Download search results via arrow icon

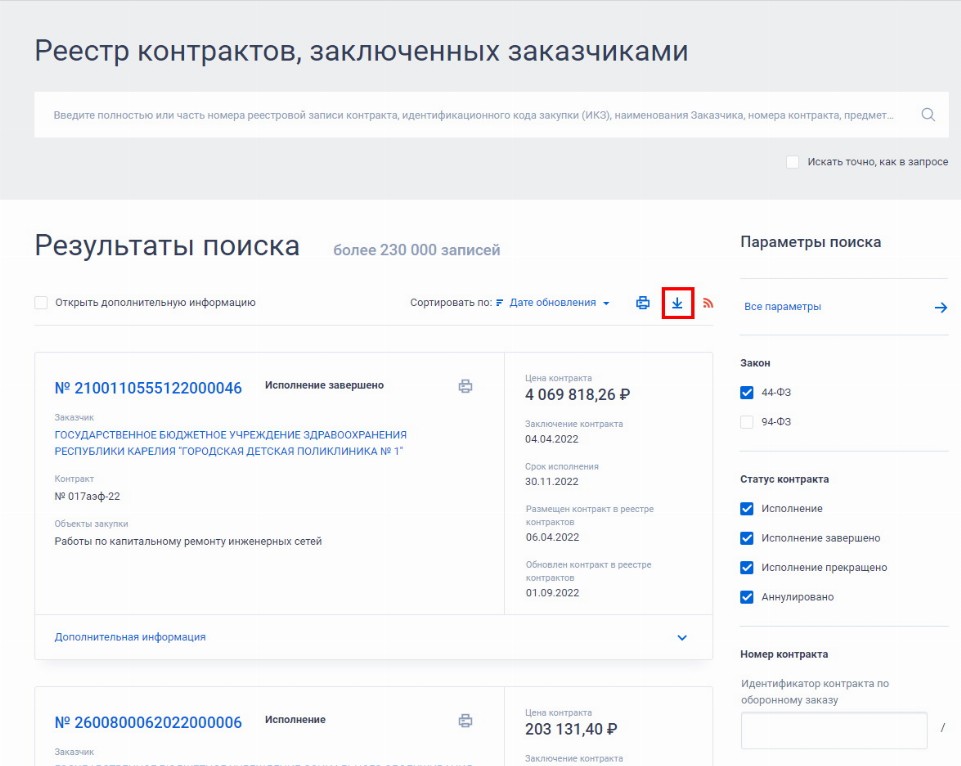pos(677,303)
